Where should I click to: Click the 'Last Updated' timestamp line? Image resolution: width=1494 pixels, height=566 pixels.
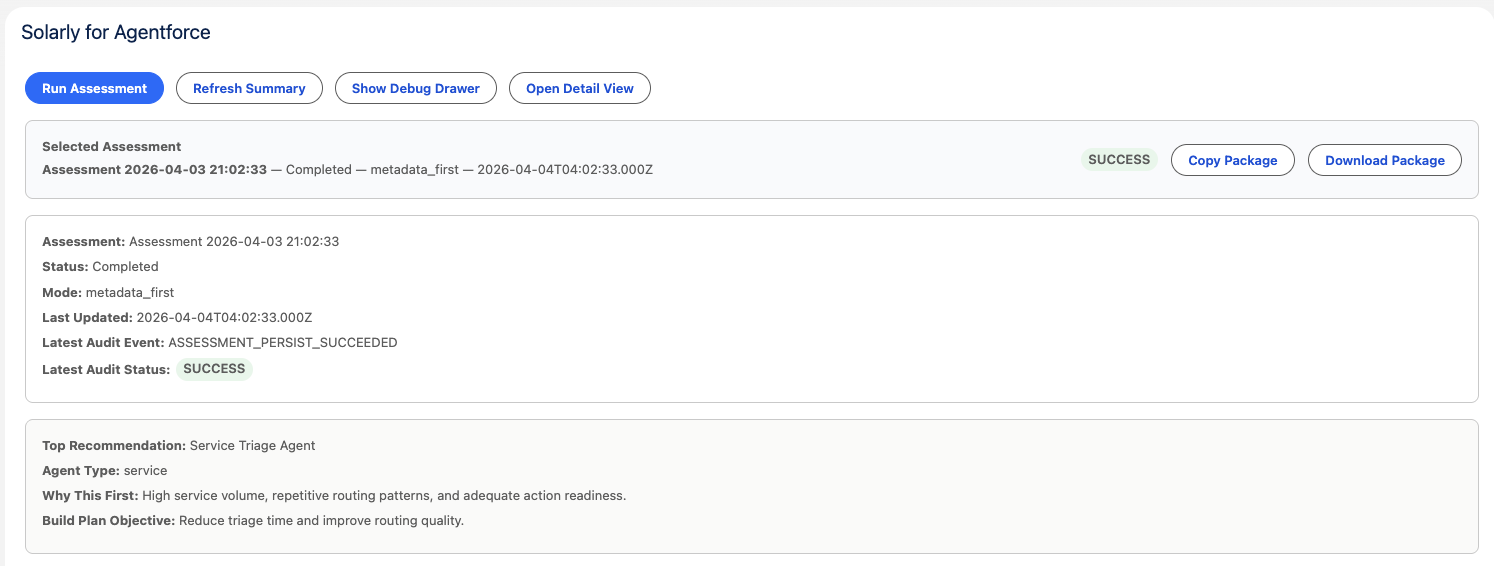click(177, 317)
